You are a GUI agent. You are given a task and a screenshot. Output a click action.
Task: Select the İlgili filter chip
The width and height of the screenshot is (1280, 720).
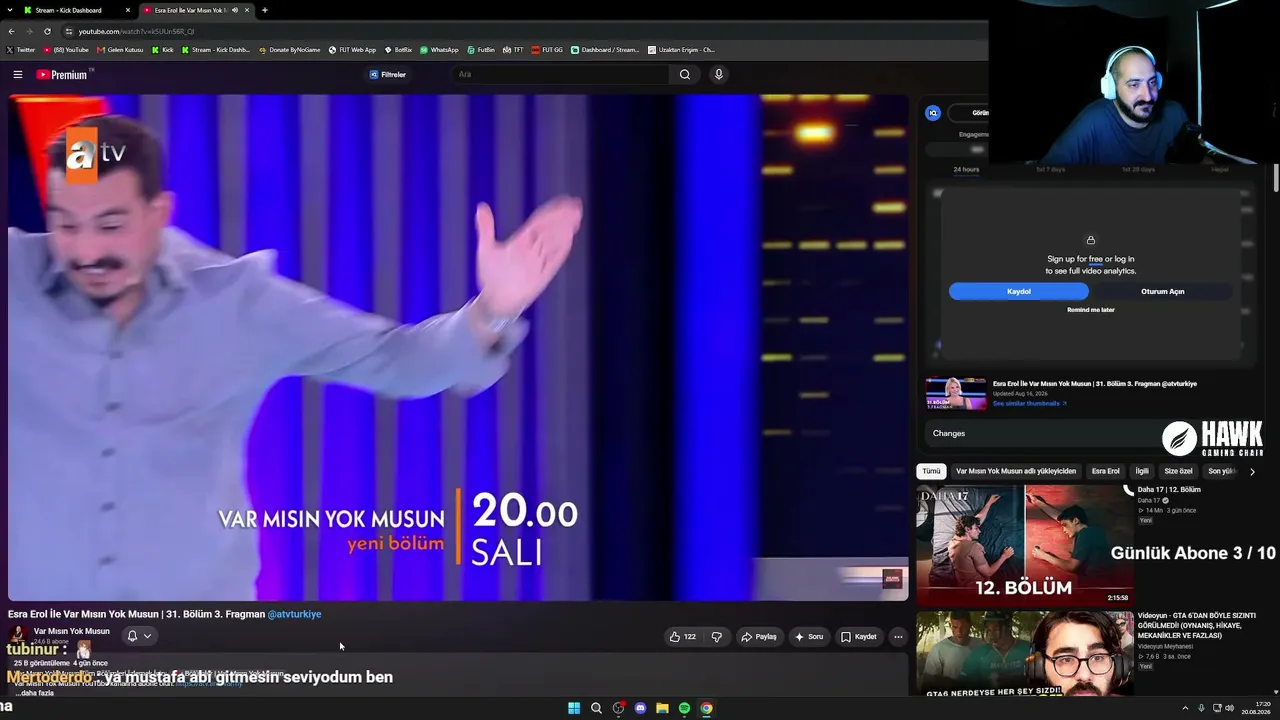click(x=1142, y=471)
